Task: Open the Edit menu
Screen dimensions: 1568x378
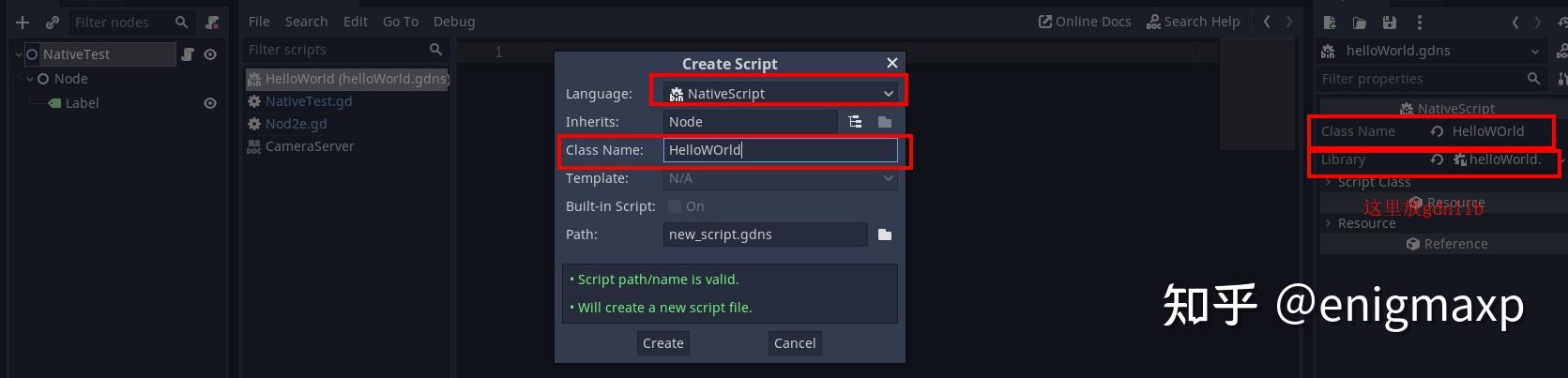Action: coord(355,22)
